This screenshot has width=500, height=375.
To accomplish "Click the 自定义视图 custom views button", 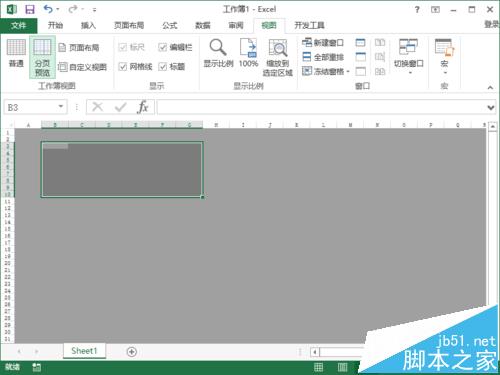I will pos(82,67).
